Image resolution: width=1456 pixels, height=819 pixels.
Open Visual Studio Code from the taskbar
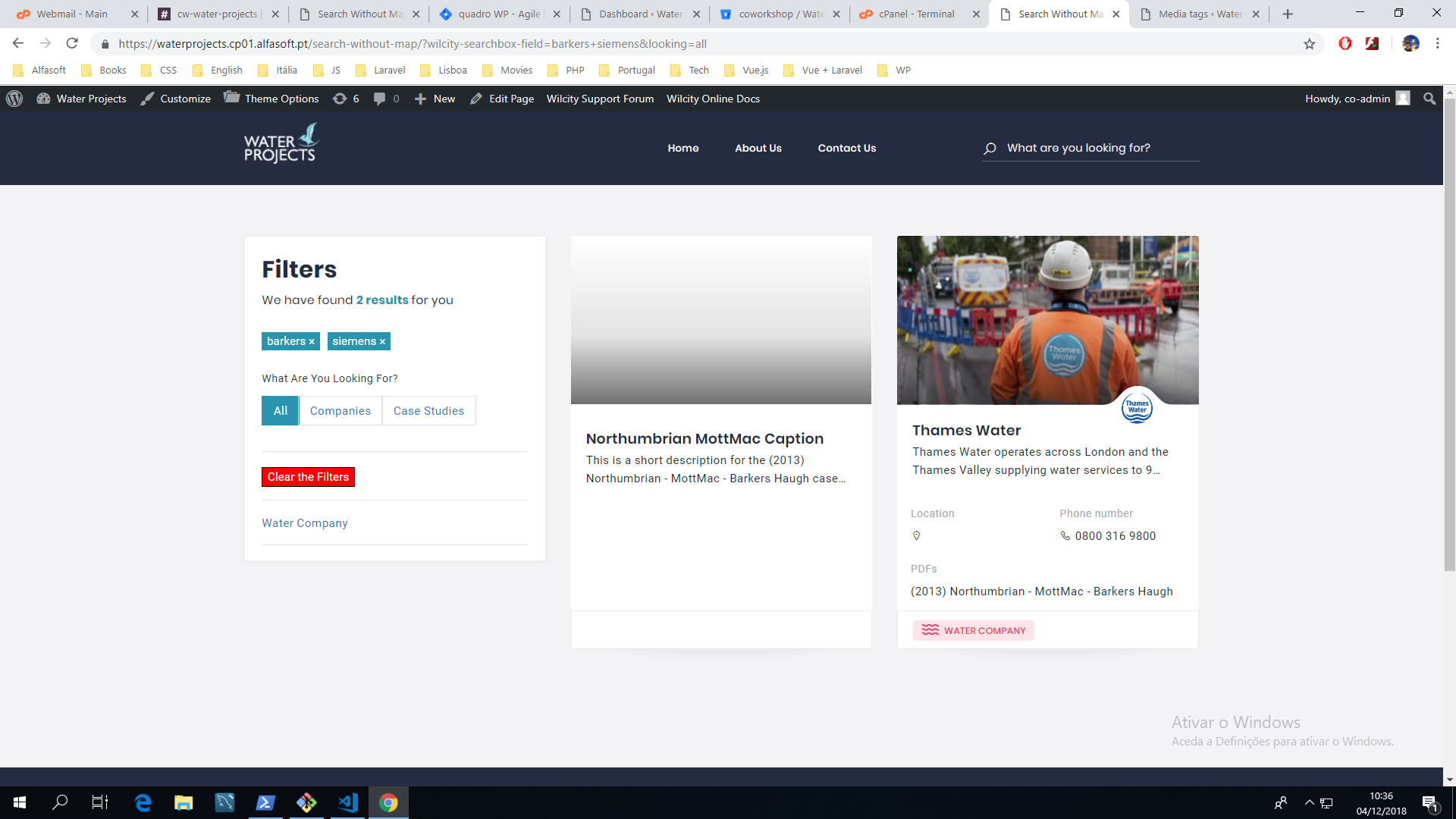click(348, 802)
